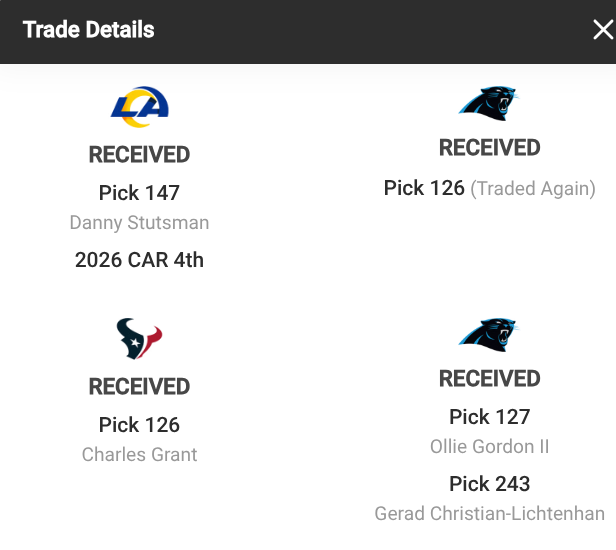Click RECEIVED heading above Pick 127
Screen dimensions: 616x550
490,379
